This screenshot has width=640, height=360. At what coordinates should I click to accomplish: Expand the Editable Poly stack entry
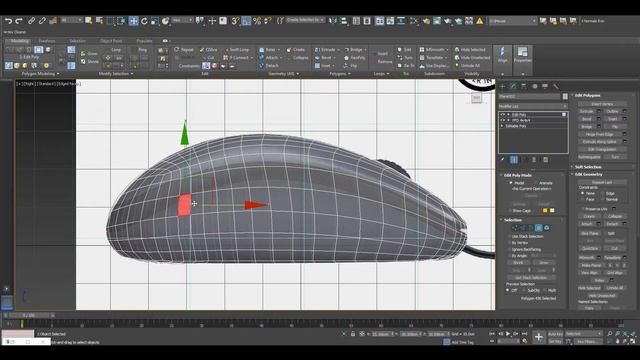[x=502, y=126]
